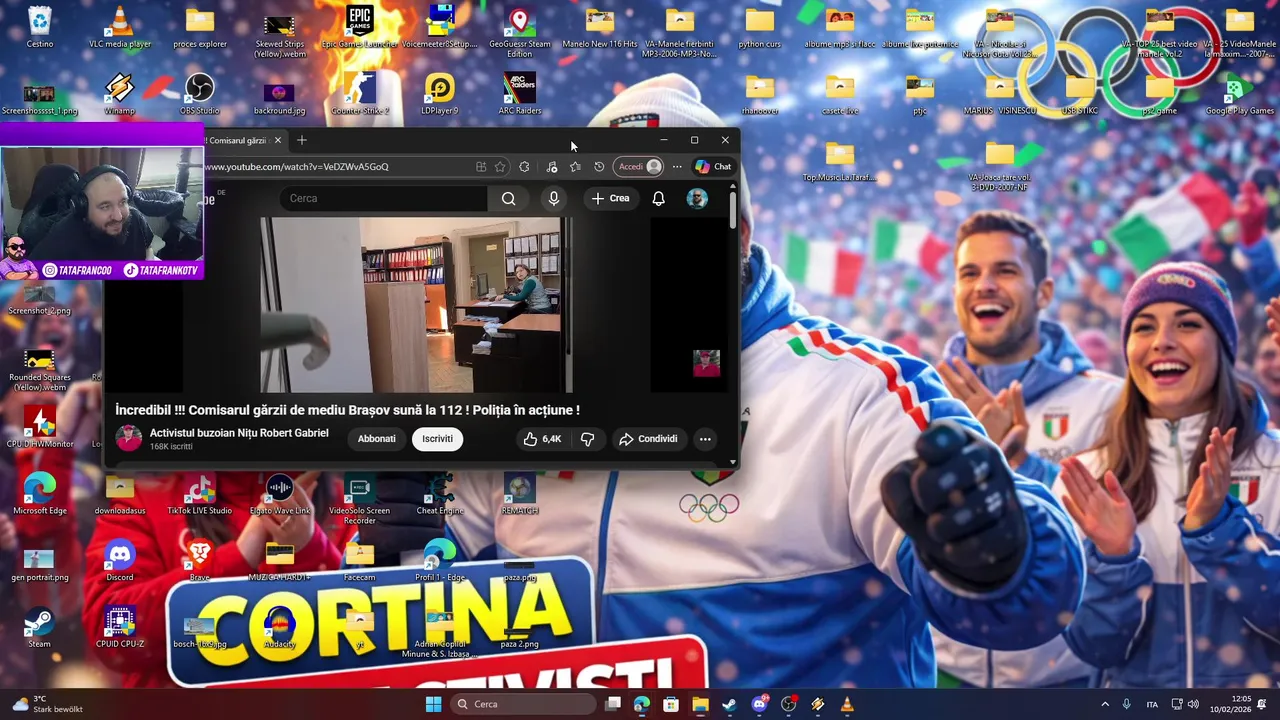Start YouTube voice search with microphone
This screenshot has height=720, width=1280.
554,199
